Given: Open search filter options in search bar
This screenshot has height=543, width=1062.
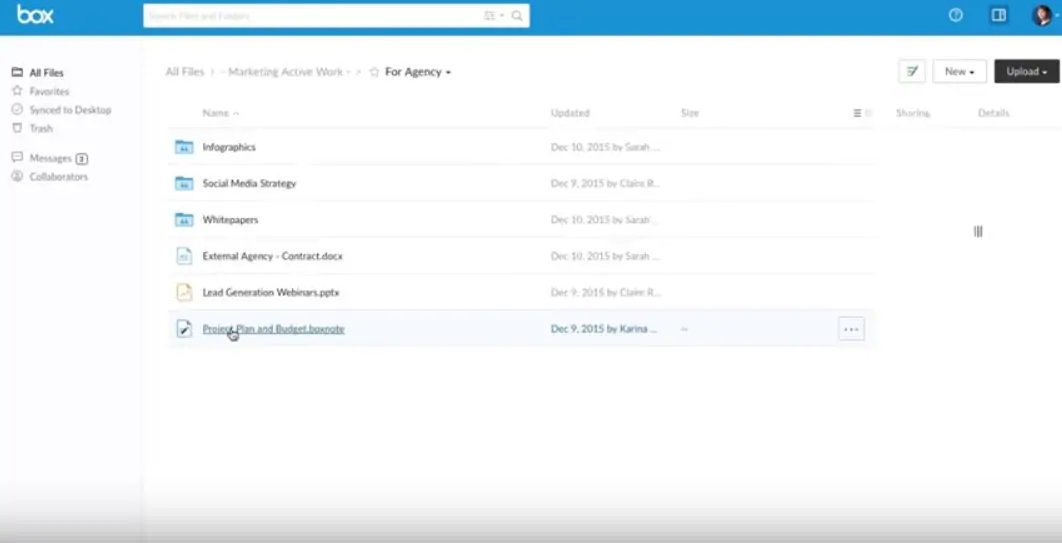Looking at the screenshot, I should coord(494,16).
